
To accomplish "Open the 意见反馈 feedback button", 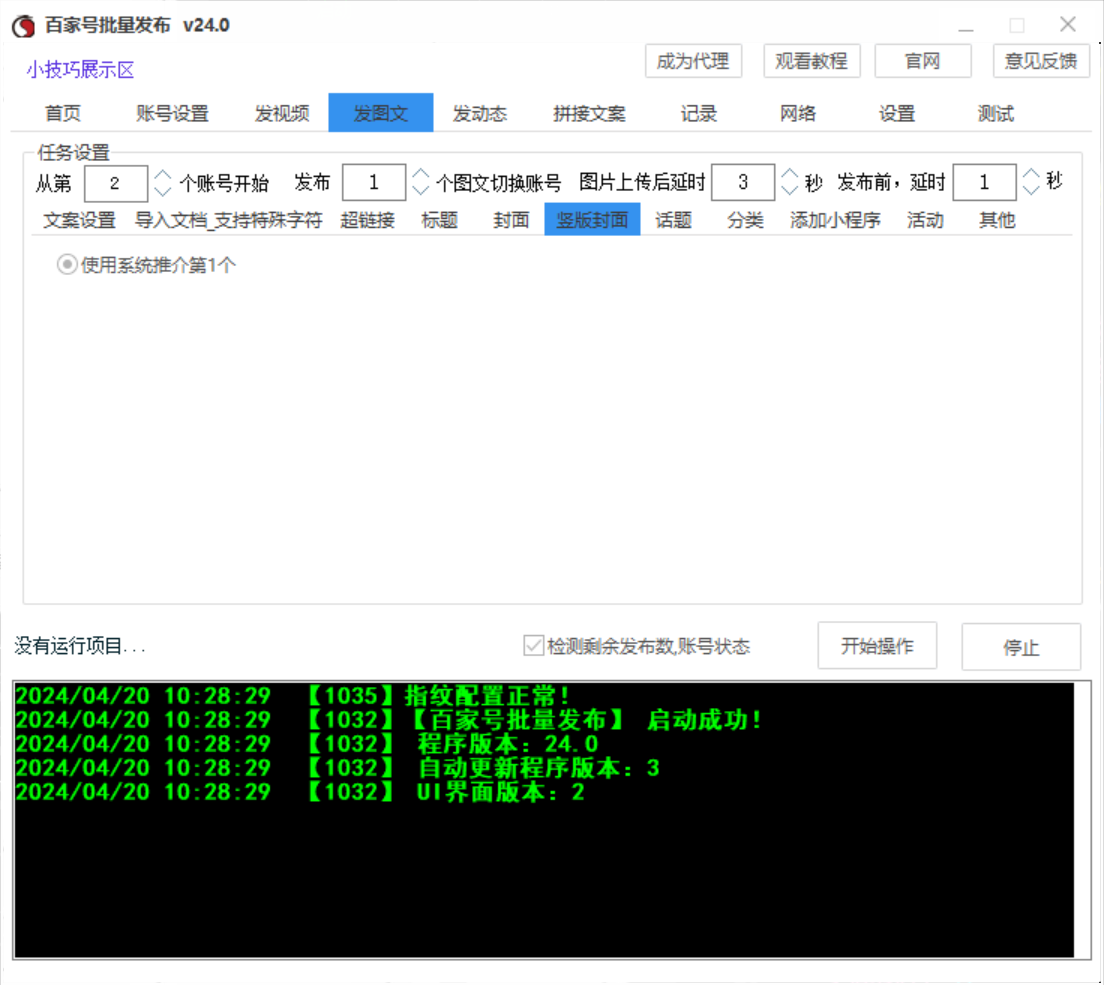I will [x=1041, y=61].
